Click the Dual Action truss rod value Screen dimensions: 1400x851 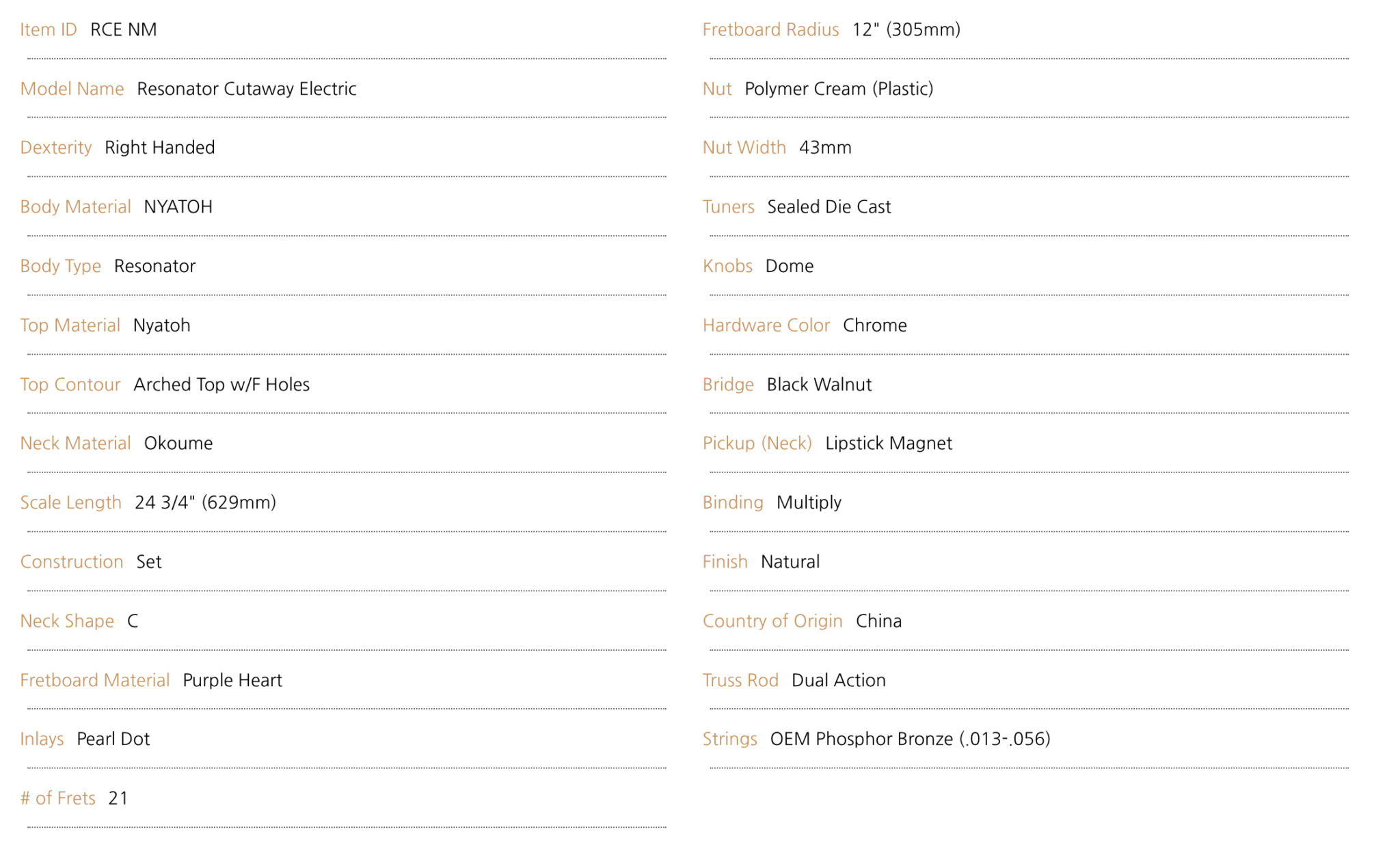(x=838, y=680)
